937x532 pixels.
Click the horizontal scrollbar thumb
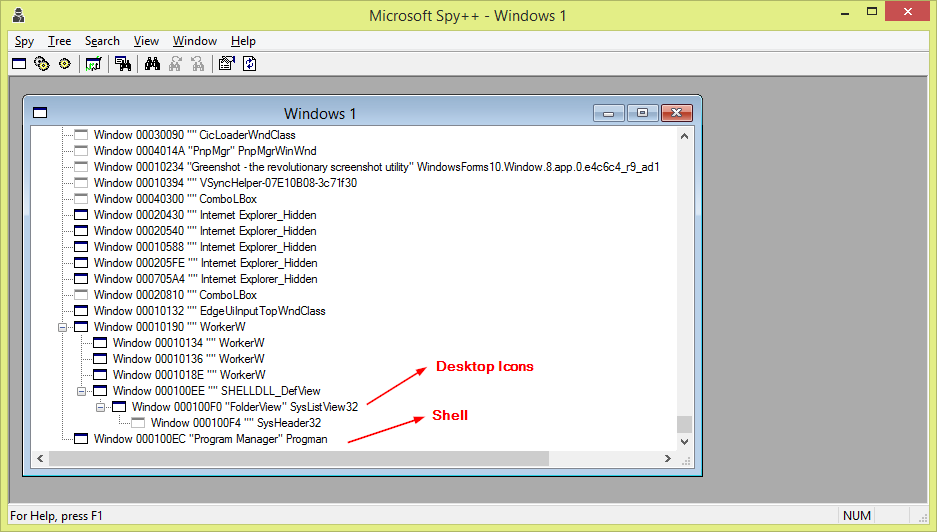[299, 458]
